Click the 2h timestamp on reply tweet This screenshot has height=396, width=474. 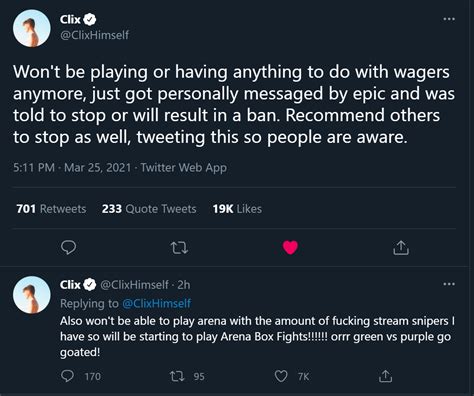point(184,285)
